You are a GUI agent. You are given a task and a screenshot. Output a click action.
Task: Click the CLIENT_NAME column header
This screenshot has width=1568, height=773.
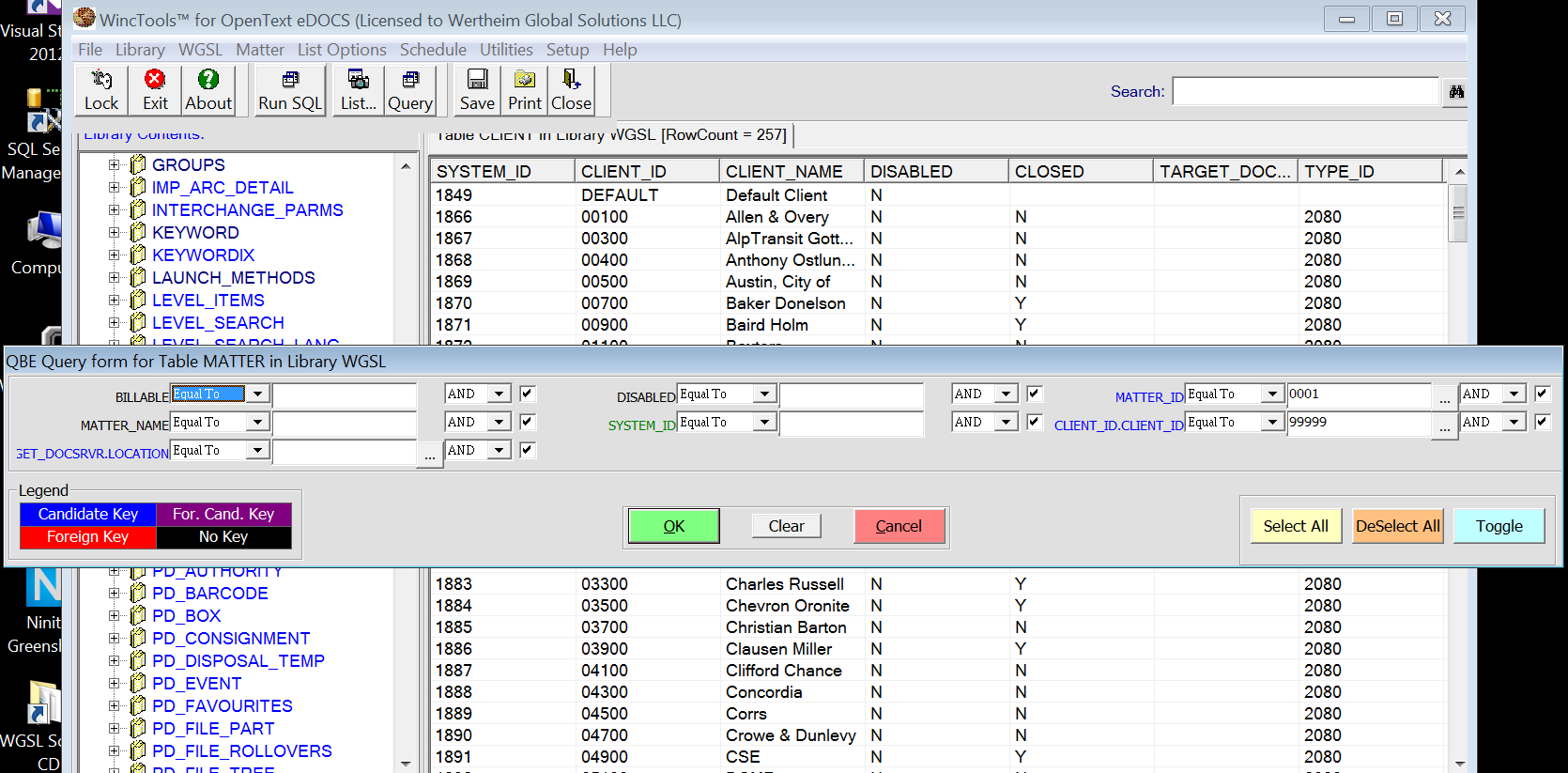pyautogui.click(x=792, y=171)
